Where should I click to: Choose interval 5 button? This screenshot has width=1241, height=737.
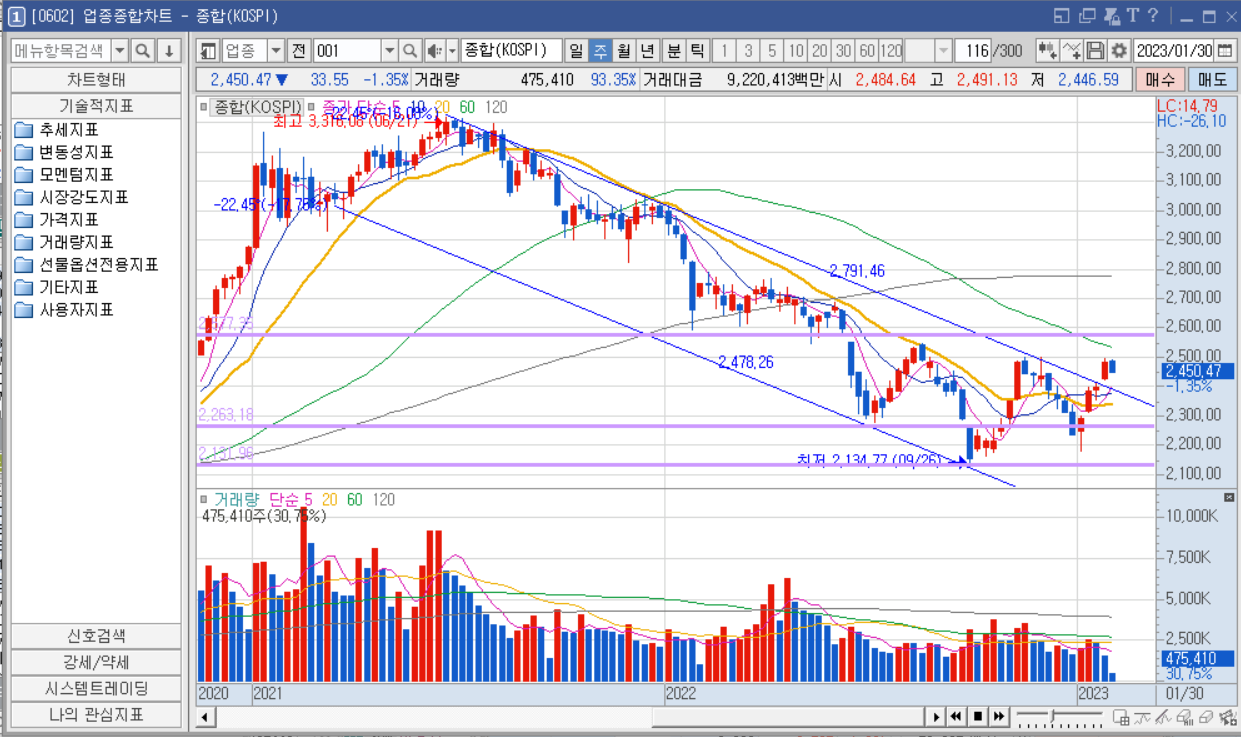click(772, 51)
